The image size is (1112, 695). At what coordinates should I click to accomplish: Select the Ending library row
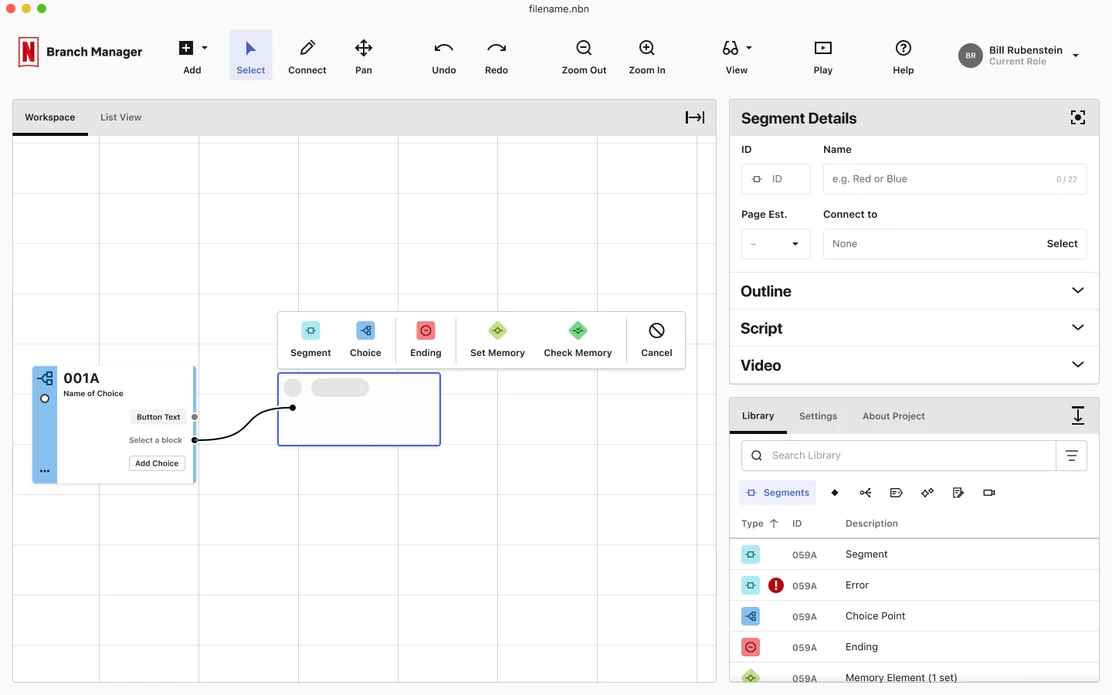click(914, 647)
